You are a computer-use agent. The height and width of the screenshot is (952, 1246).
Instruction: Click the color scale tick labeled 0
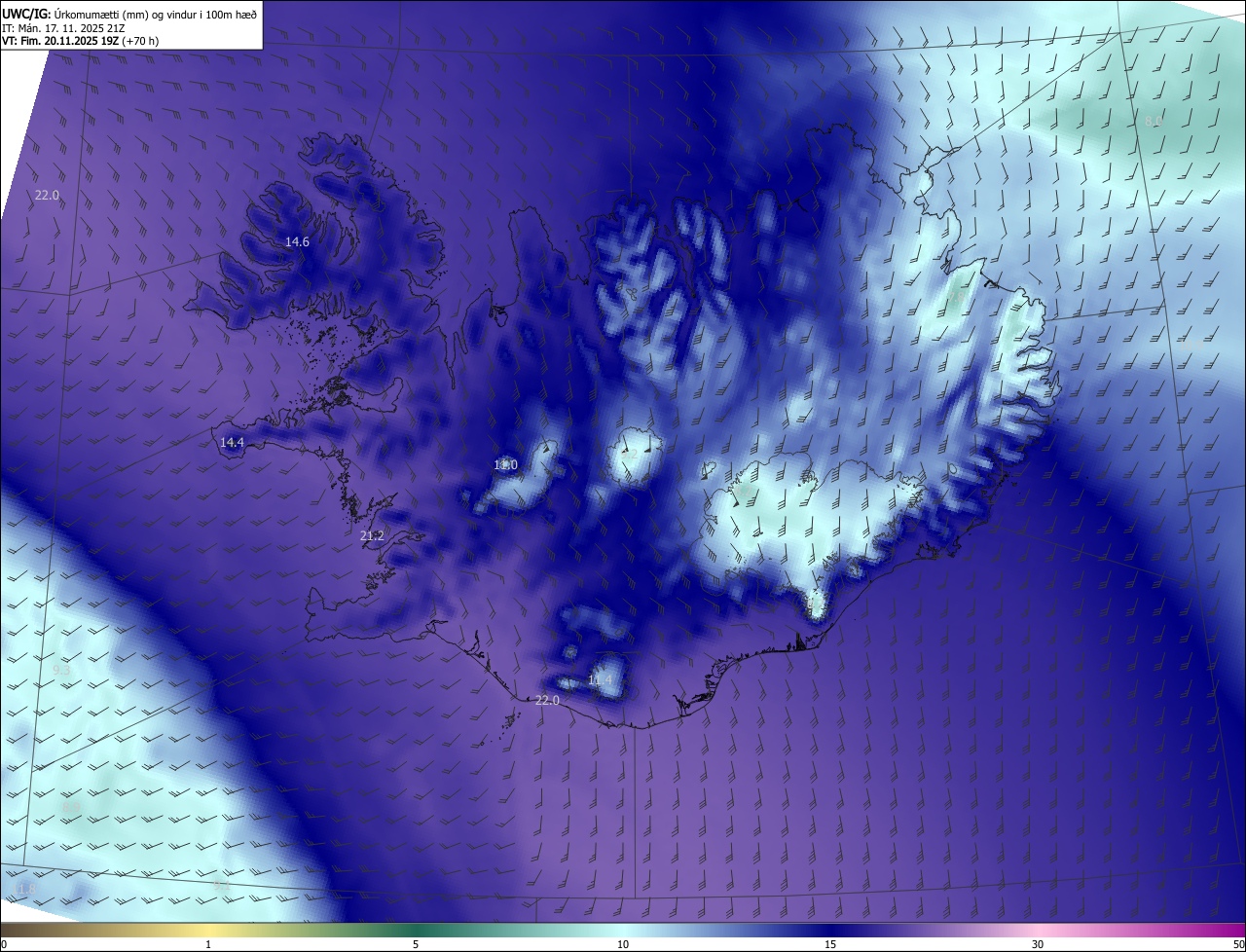point(4,944)
